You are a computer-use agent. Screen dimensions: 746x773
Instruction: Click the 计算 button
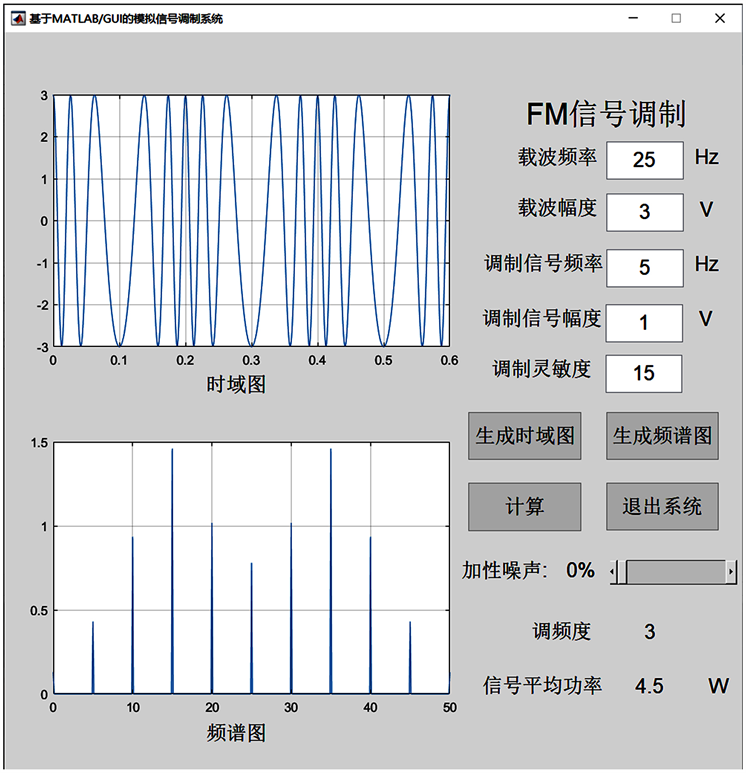click(524, 506)
